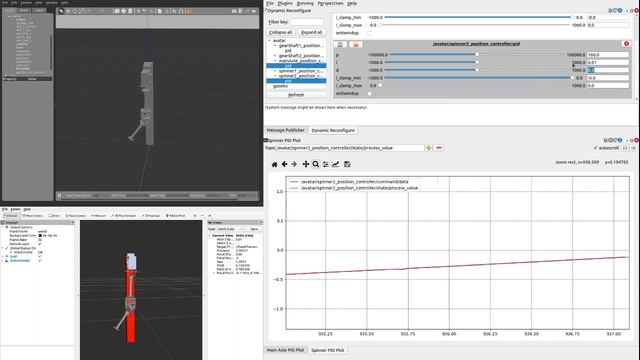
Task: Collapse gearShaft1_position node in tree
Action: coord(275,46)
